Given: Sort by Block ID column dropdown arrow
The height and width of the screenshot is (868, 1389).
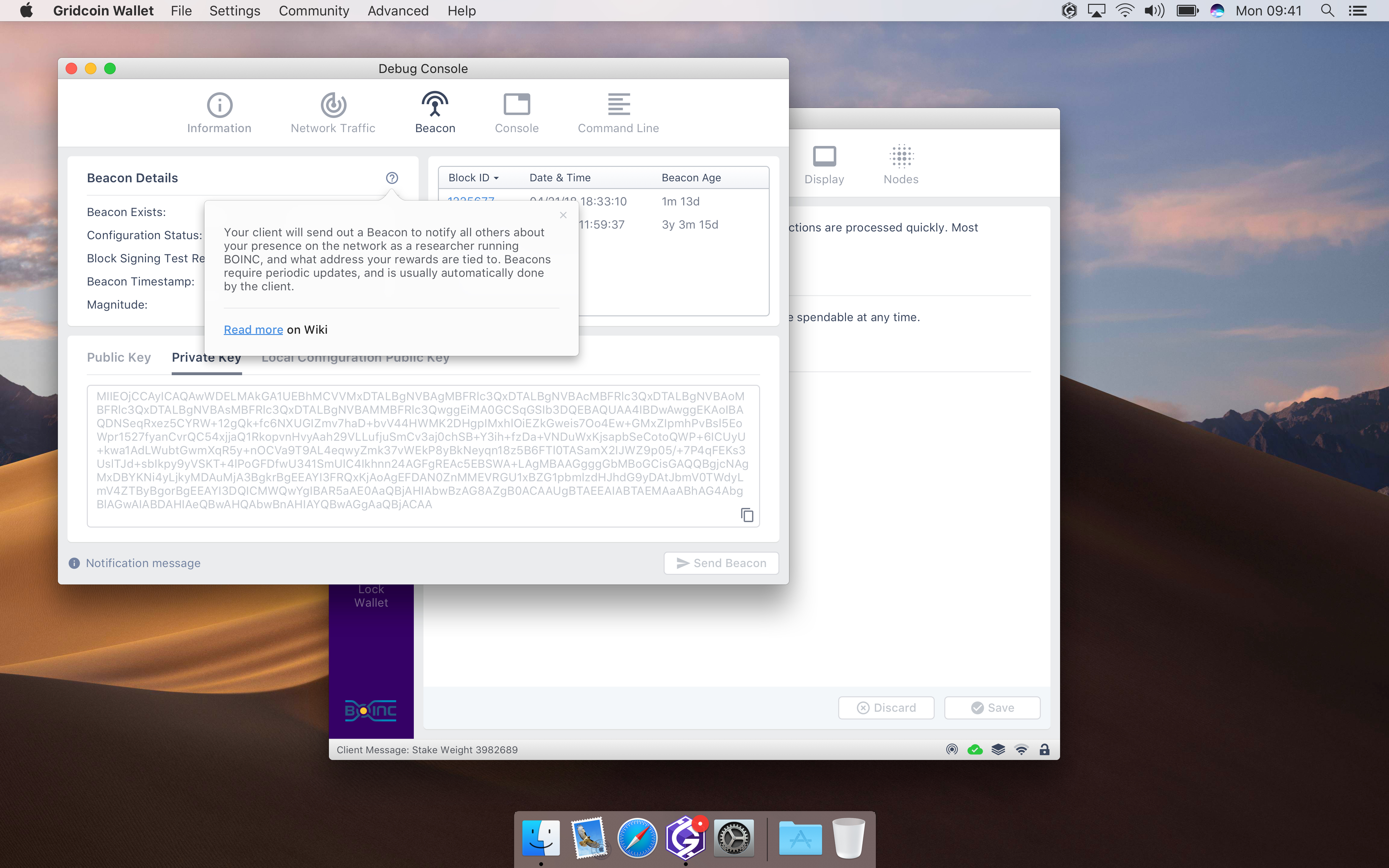Looking at the screenshot, I should pos(496,178).
